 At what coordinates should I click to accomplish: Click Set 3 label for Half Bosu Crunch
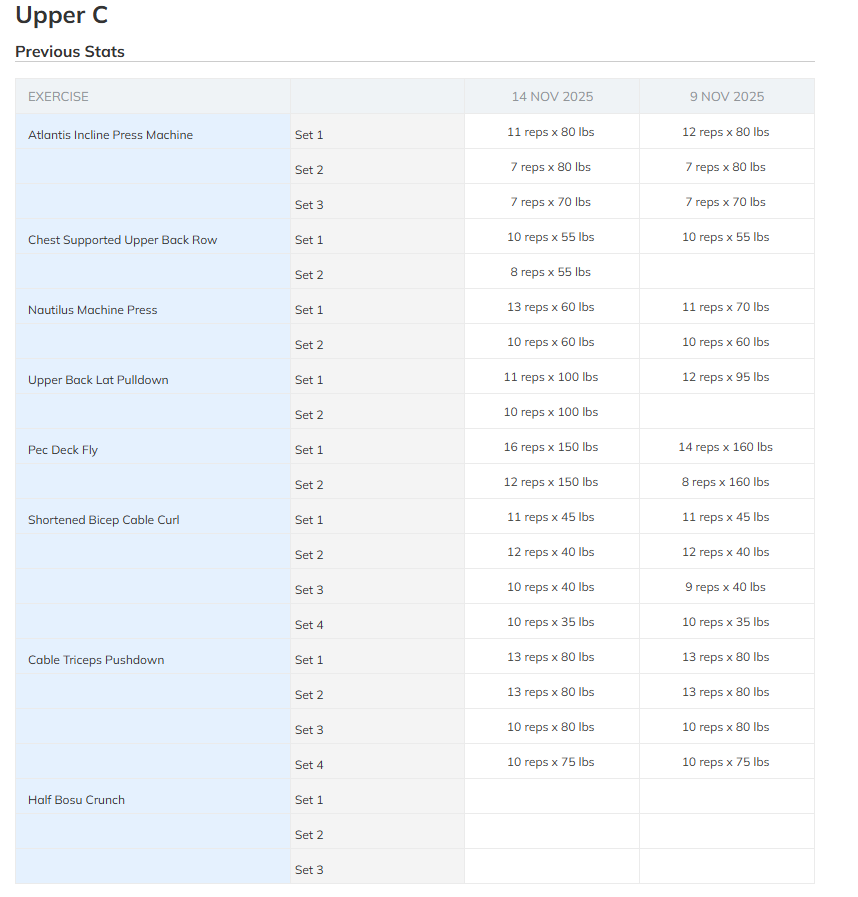[x=309, y=870]
